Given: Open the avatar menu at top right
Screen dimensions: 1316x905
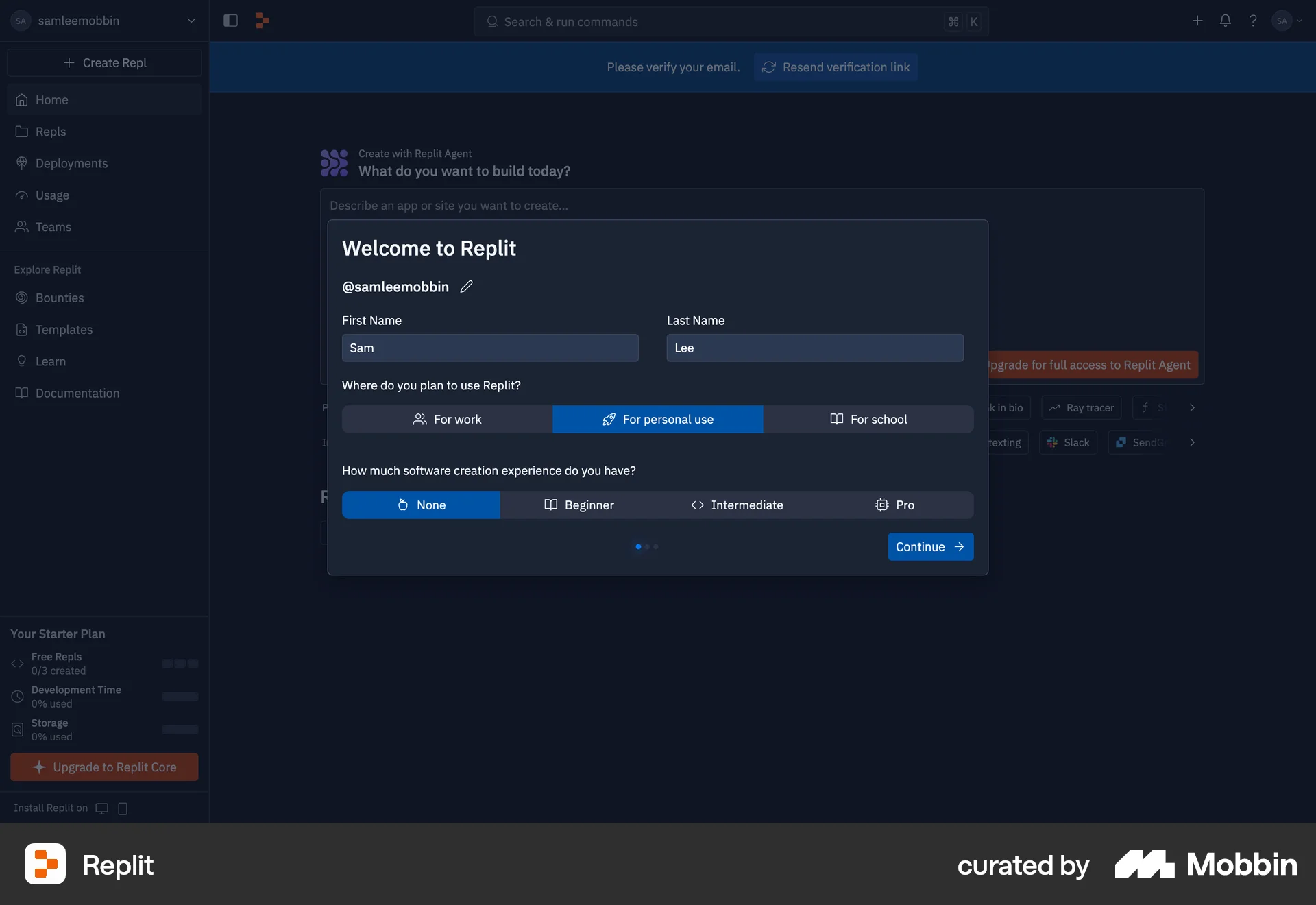Looking at the screenshot, I should 1285,21.
